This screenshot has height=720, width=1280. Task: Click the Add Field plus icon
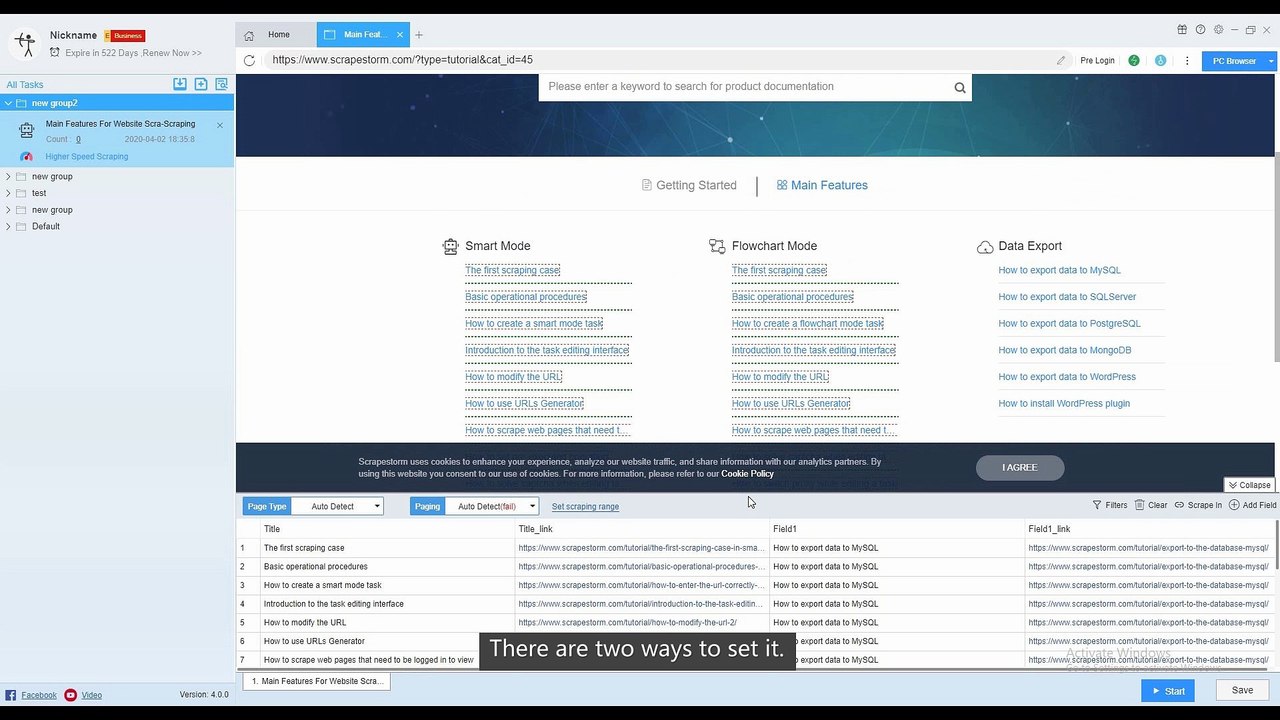pos(1234,506)
